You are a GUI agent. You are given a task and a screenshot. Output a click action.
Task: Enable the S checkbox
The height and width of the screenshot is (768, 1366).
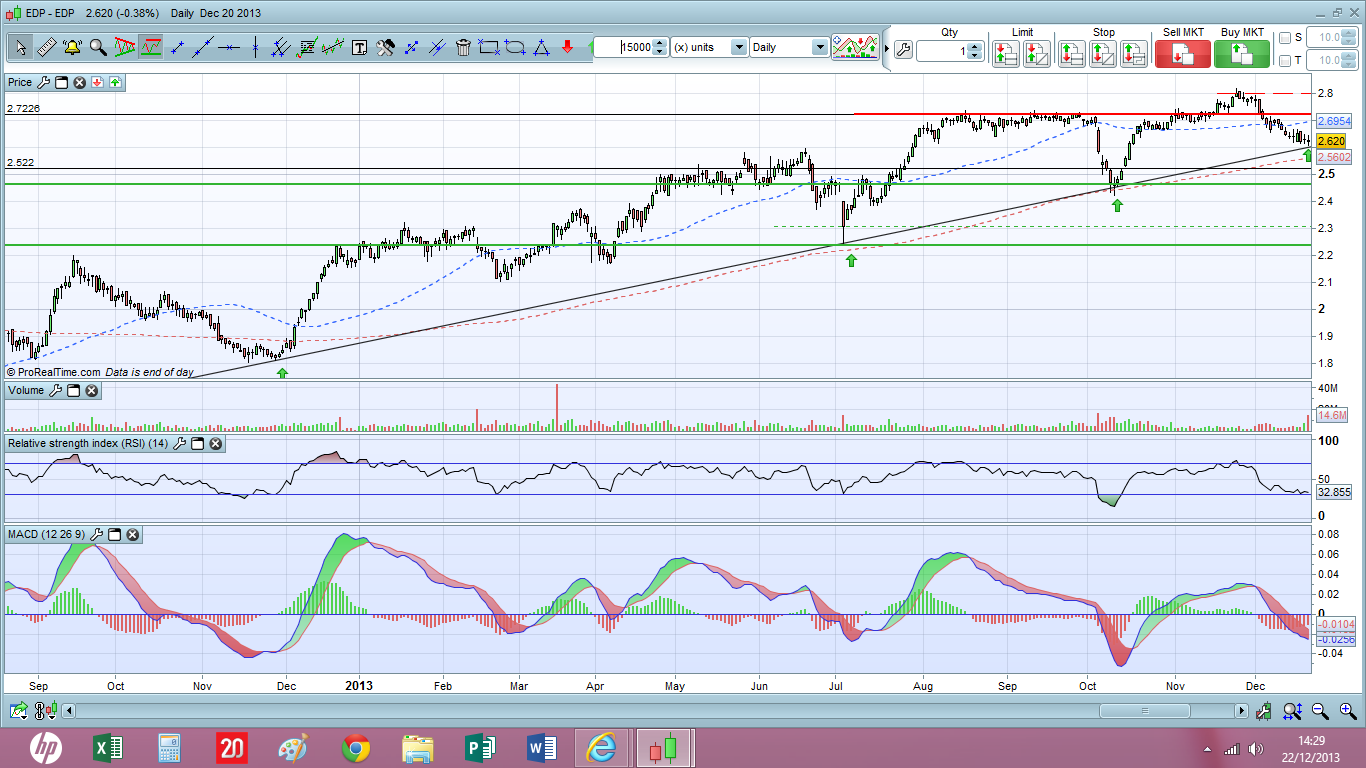1285,37
